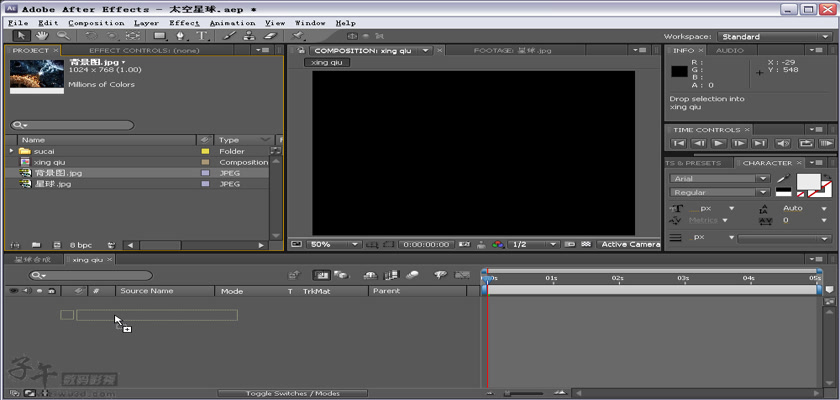This screenshot has height=400, width=840.
Task: Expand the sucai folder
Action: click(x=11, y=151)
